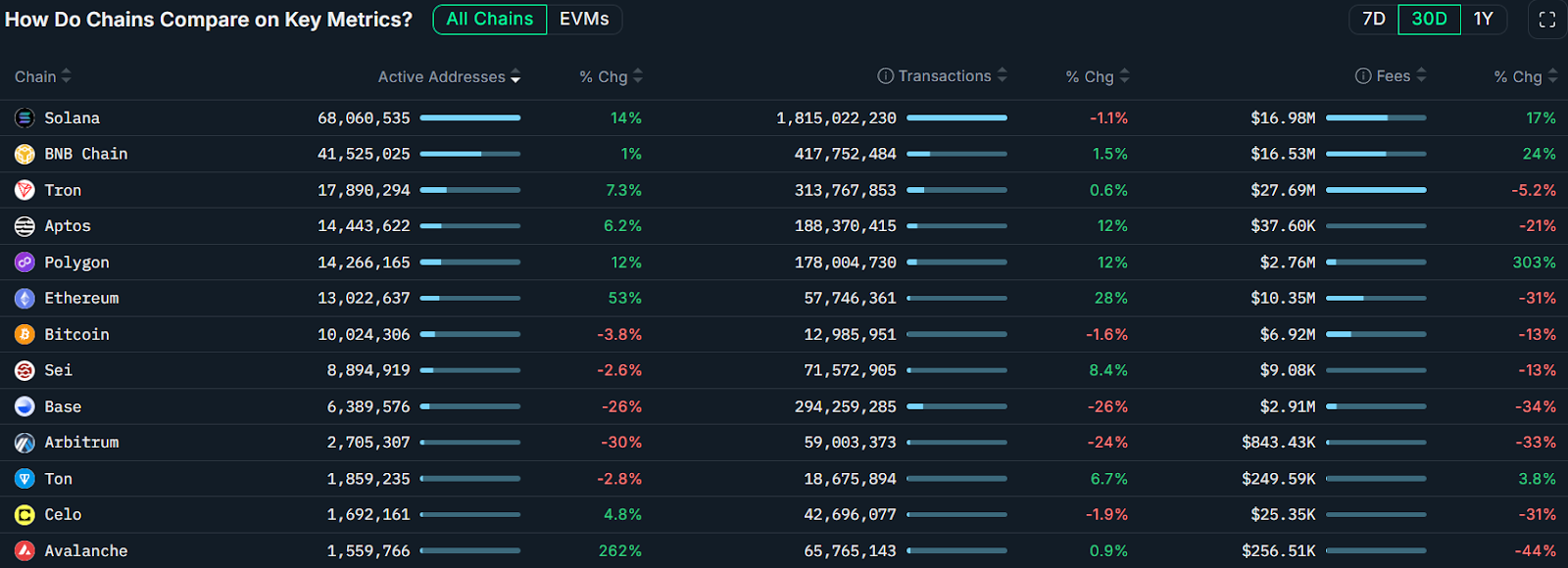
Task: Open the Polygon chain name link
Action: coord(76,262)
